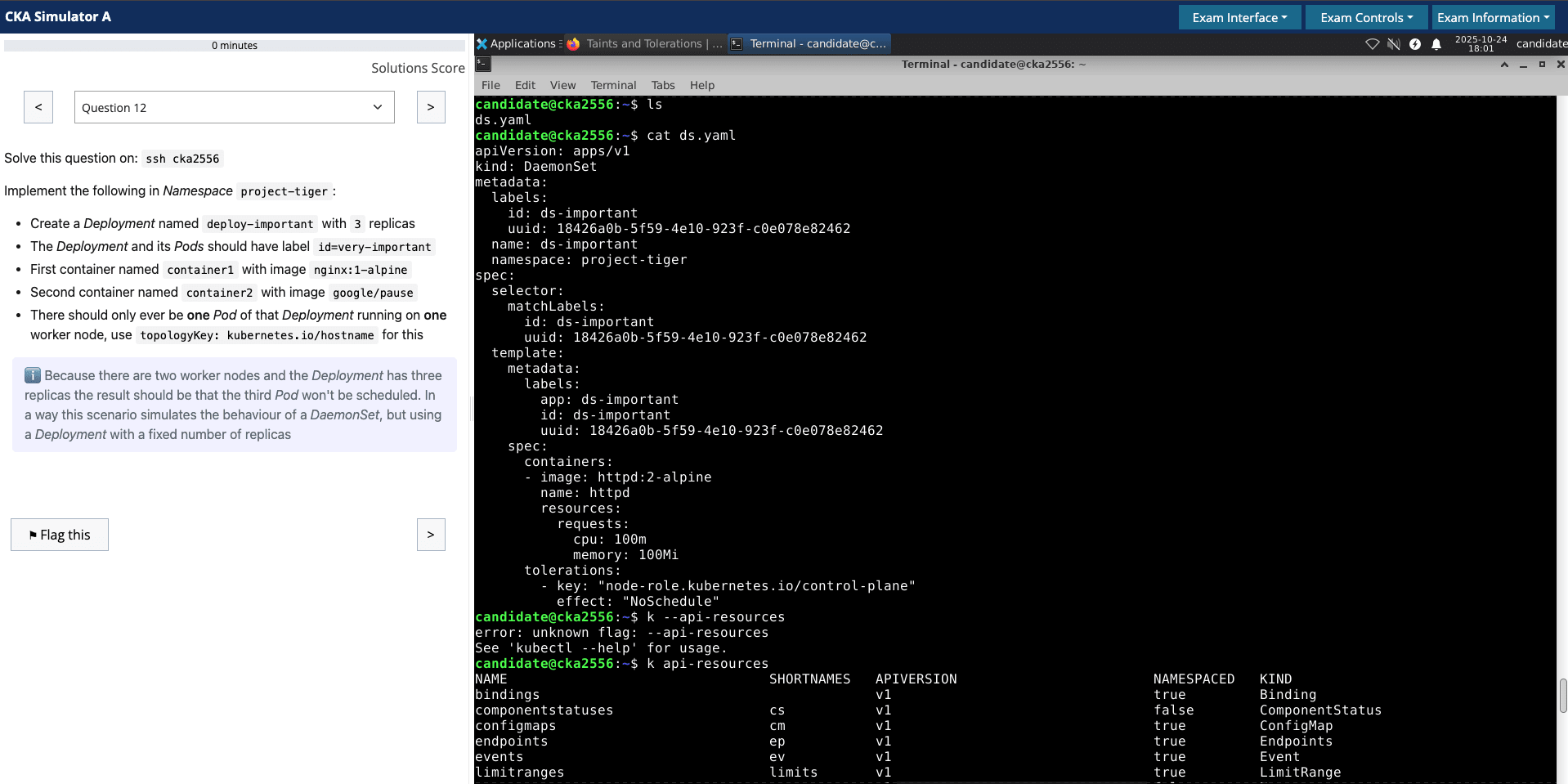The width and height of the screenshot is (1568, 784).
Task: Click the 'nginx:1-alpine' image text
Action: (361, 270)
